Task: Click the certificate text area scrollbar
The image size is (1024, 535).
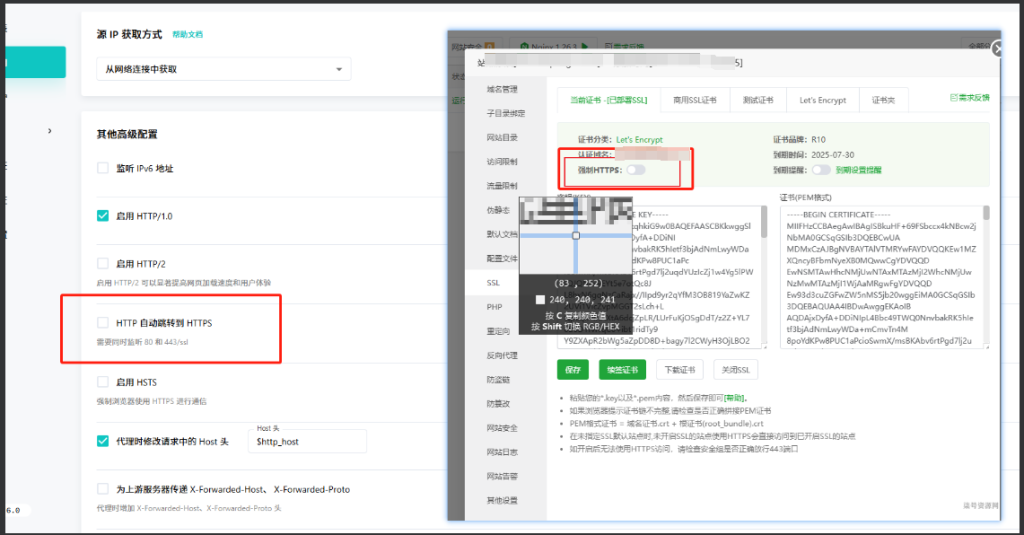Action: 986,213
